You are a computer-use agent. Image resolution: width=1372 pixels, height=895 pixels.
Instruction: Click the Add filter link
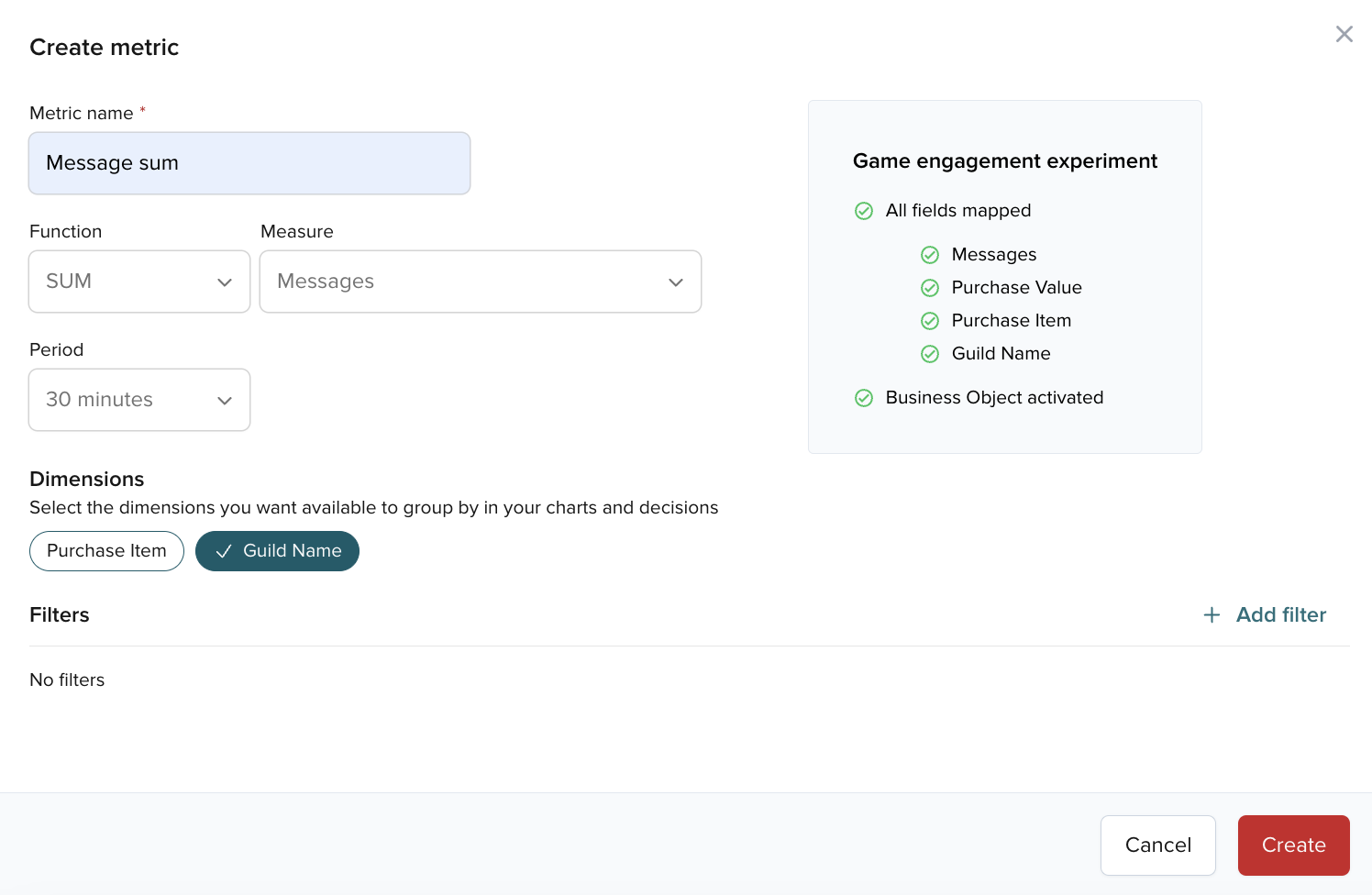1280,615
